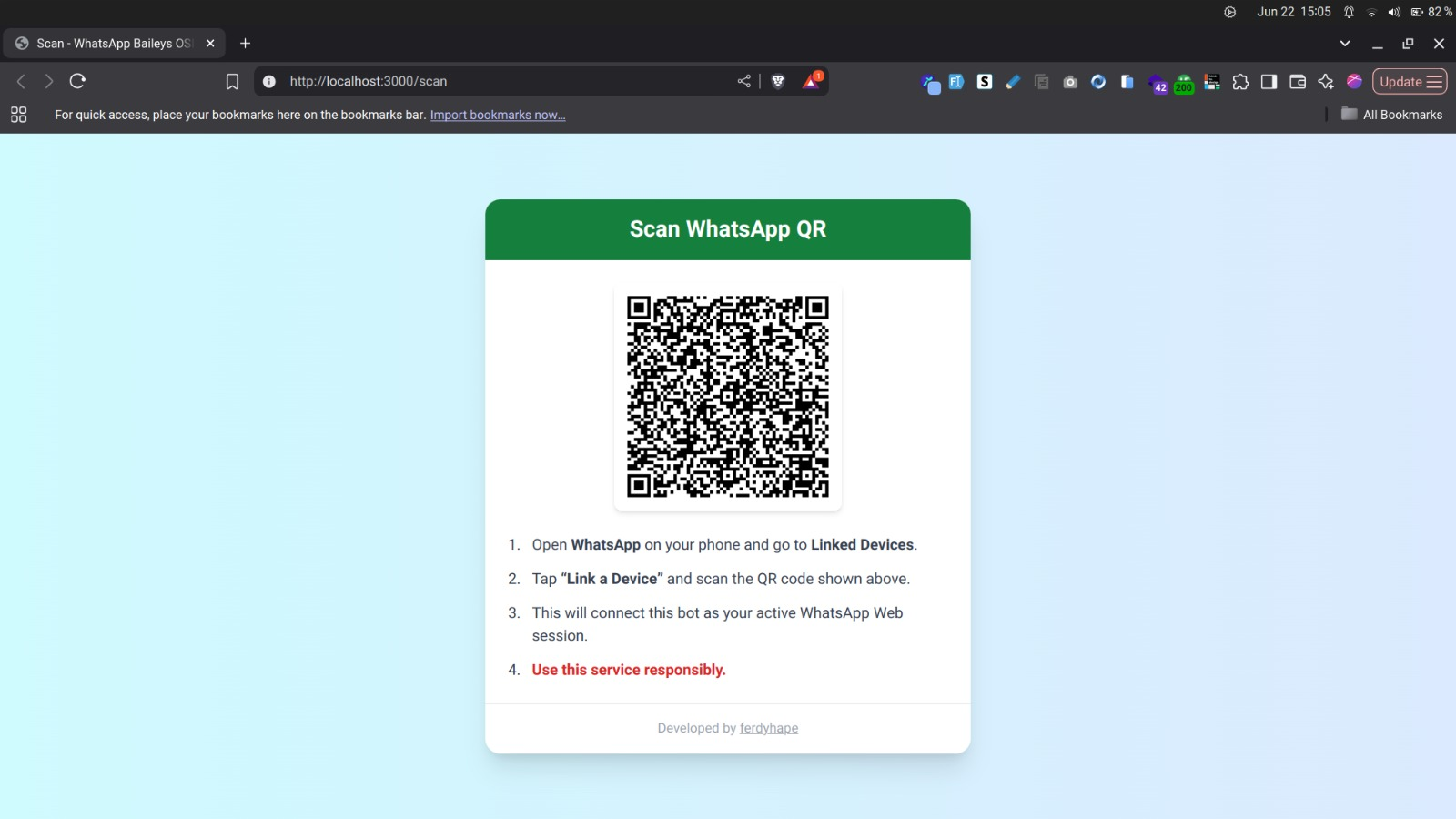The height and width of the screenshot is (819, 1456).
Task: Toggle the browser sidebar panel
Action: click(x=1269, y=82)
